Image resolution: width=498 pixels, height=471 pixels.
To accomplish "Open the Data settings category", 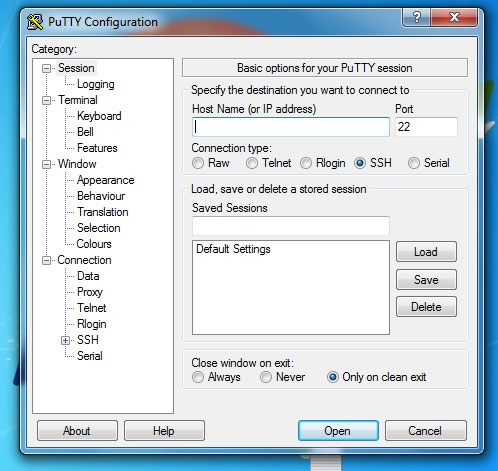I will click(x=88, y=276).
